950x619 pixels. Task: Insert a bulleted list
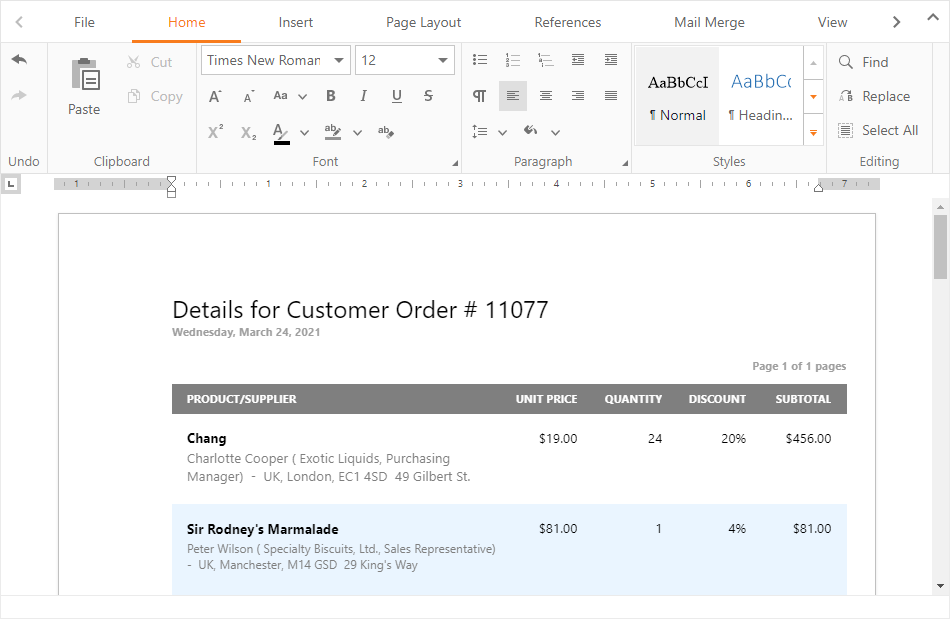[x=480, y=61]
